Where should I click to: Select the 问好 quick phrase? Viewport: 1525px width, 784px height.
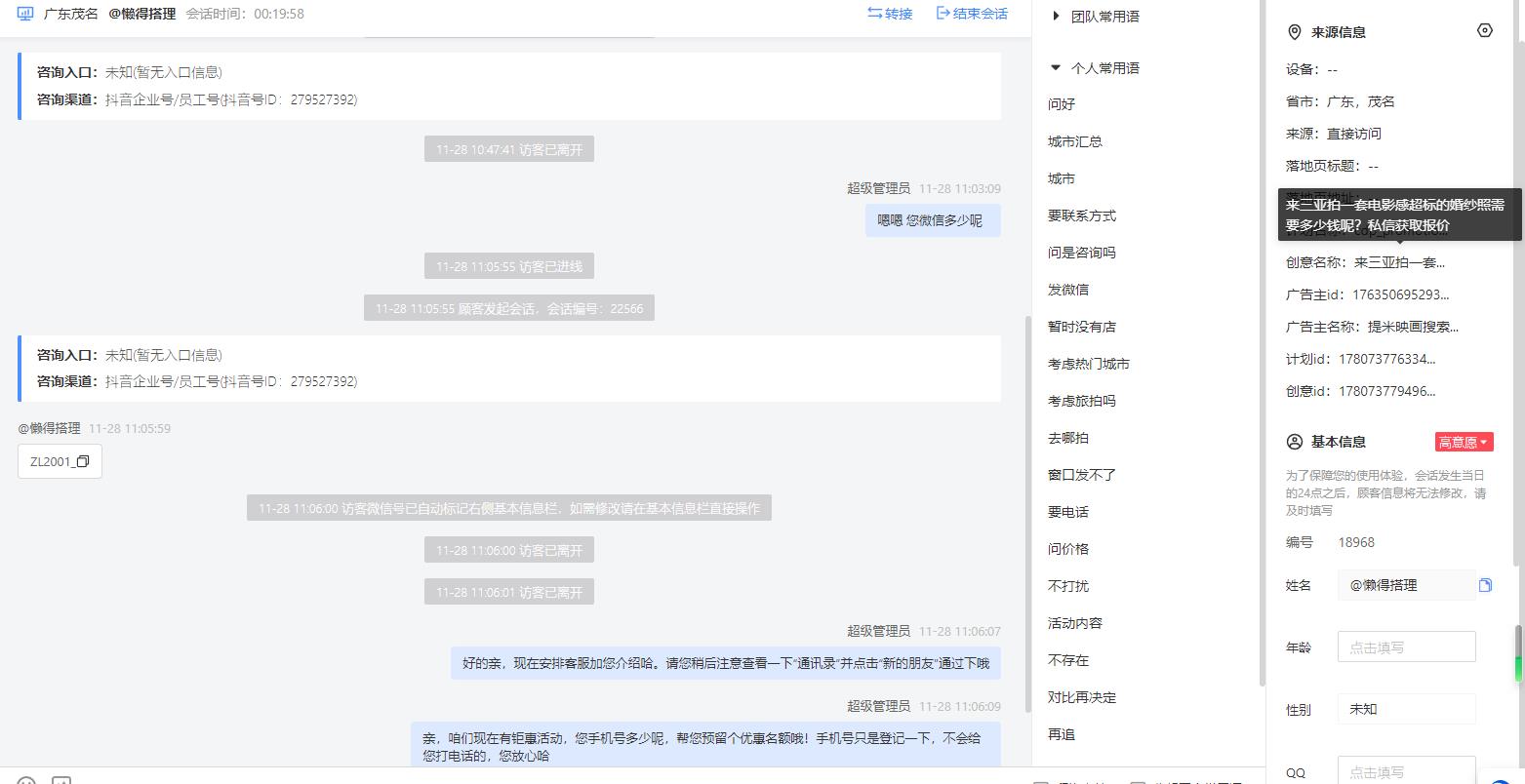(1062, 104)
